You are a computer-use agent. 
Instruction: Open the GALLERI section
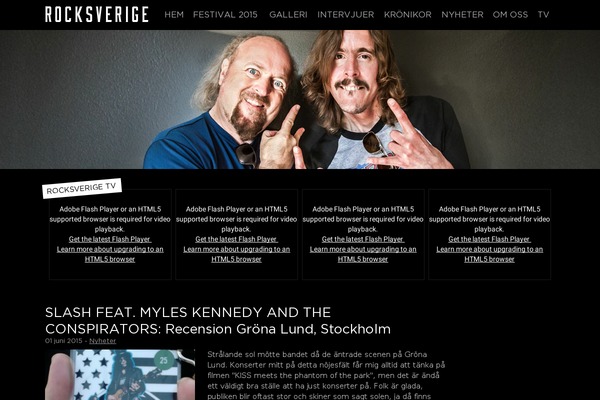coord(288,15)
